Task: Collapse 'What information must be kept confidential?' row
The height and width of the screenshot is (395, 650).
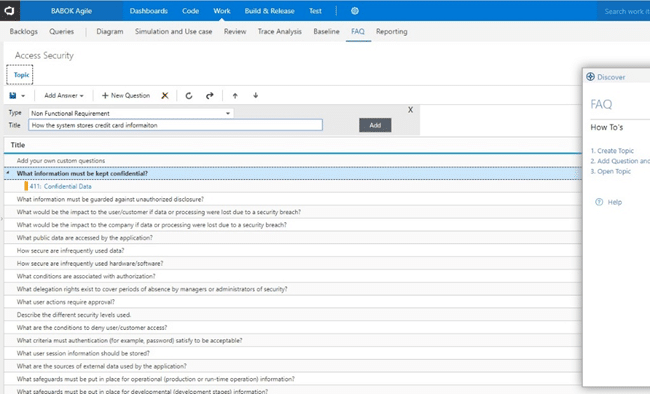Action: click(8, 173)
